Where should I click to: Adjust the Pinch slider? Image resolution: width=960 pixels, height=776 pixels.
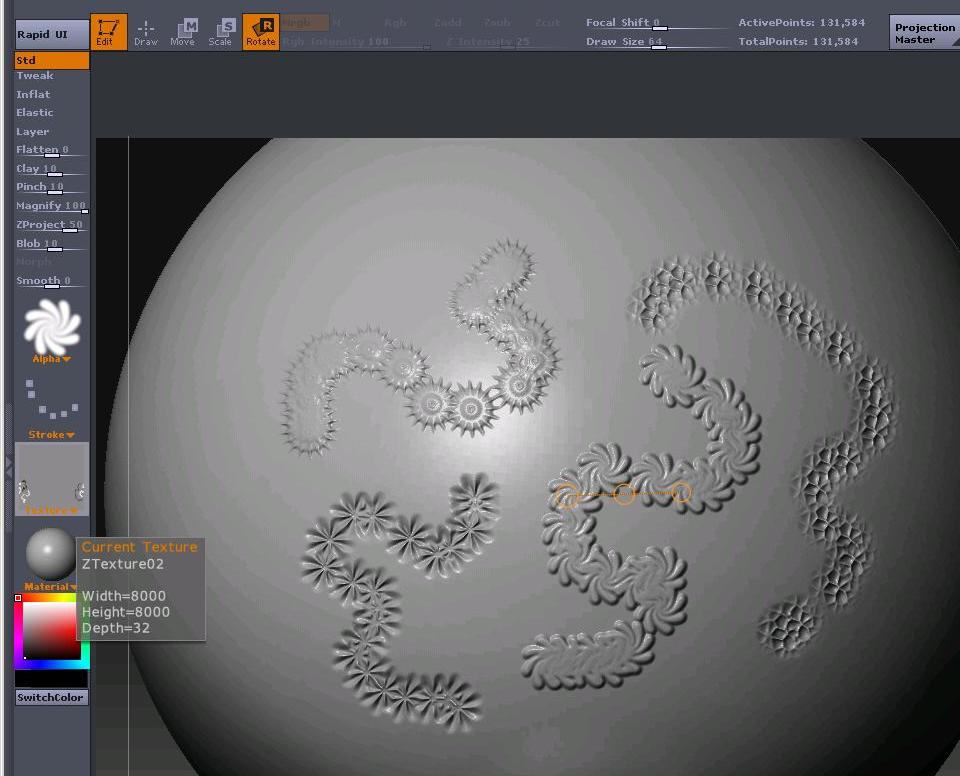51,187
